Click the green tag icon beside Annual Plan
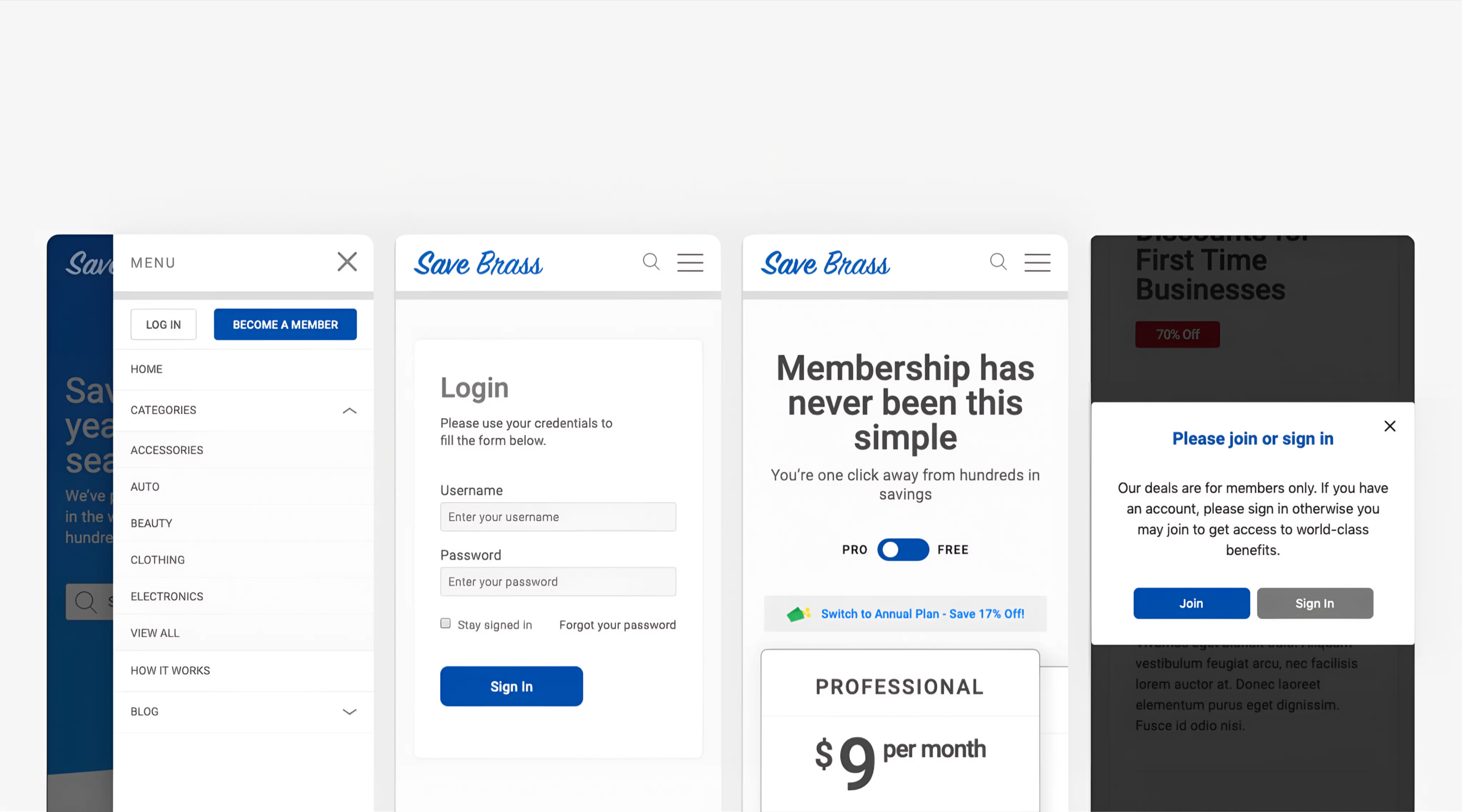The width and height of the screenshot is (1462, 812). [798, 614]
